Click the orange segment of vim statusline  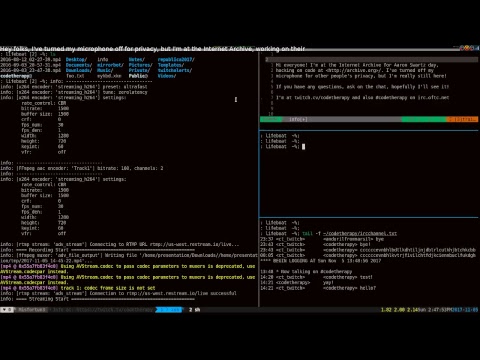tap(463, 119)
